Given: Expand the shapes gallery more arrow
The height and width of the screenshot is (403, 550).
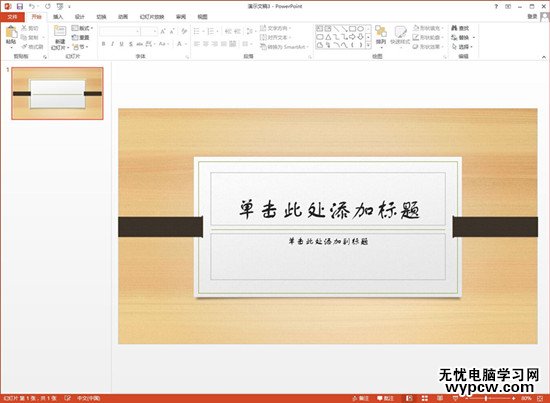Looking at the screenshot, I should click(368, 45).
